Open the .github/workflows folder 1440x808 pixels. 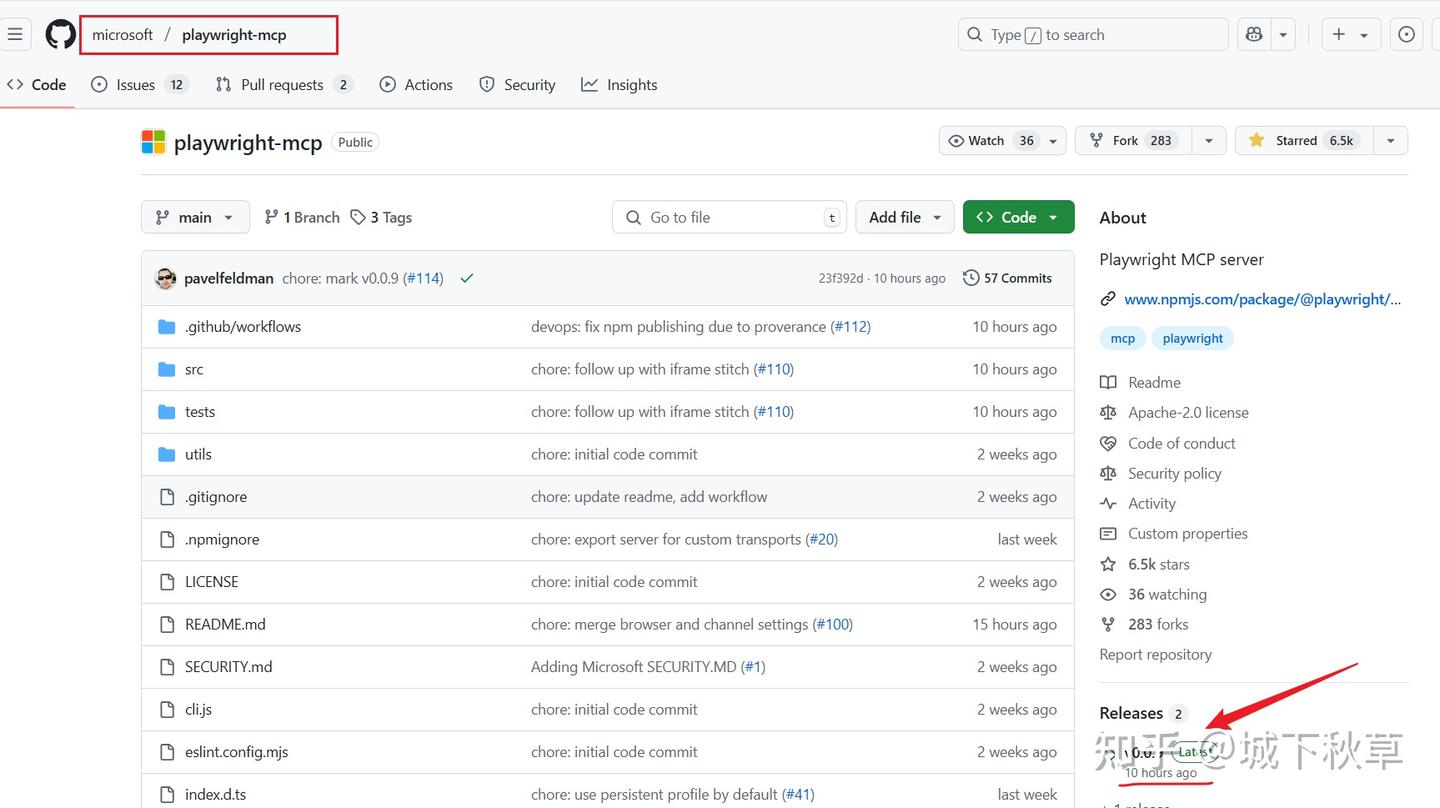point(243,327)
